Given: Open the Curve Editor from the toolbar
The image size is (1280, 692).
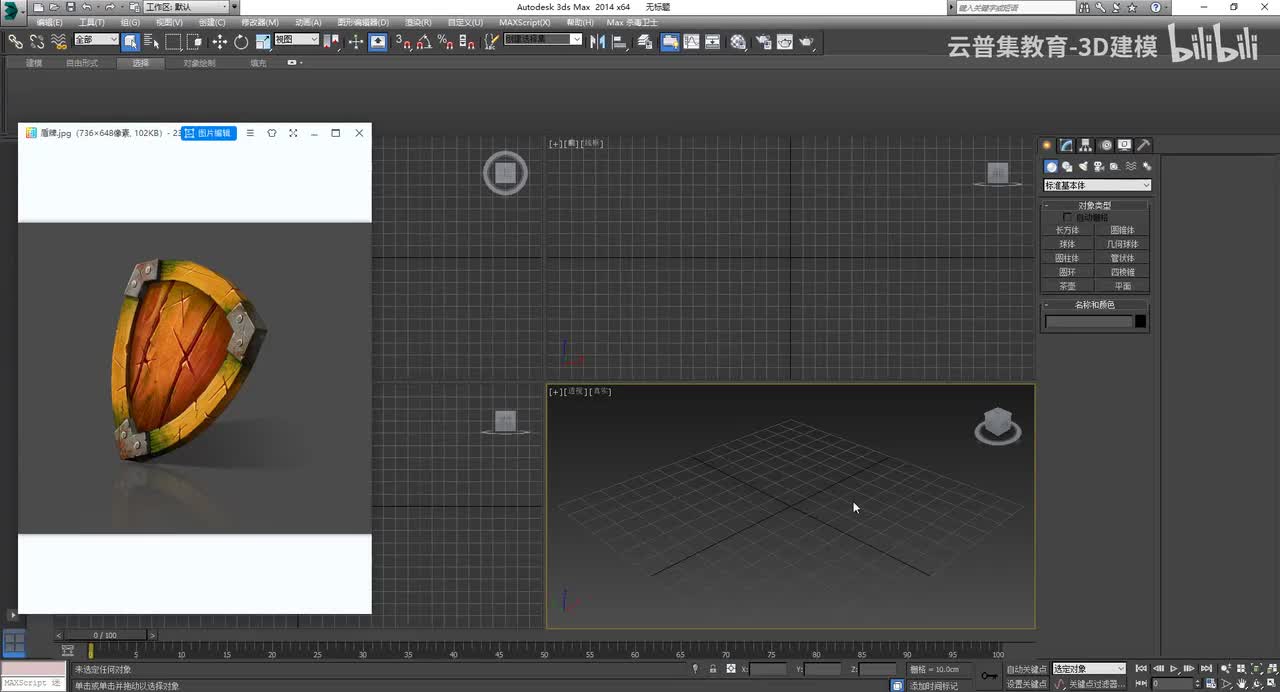Looking at the screenshot, I should (691, 42).
